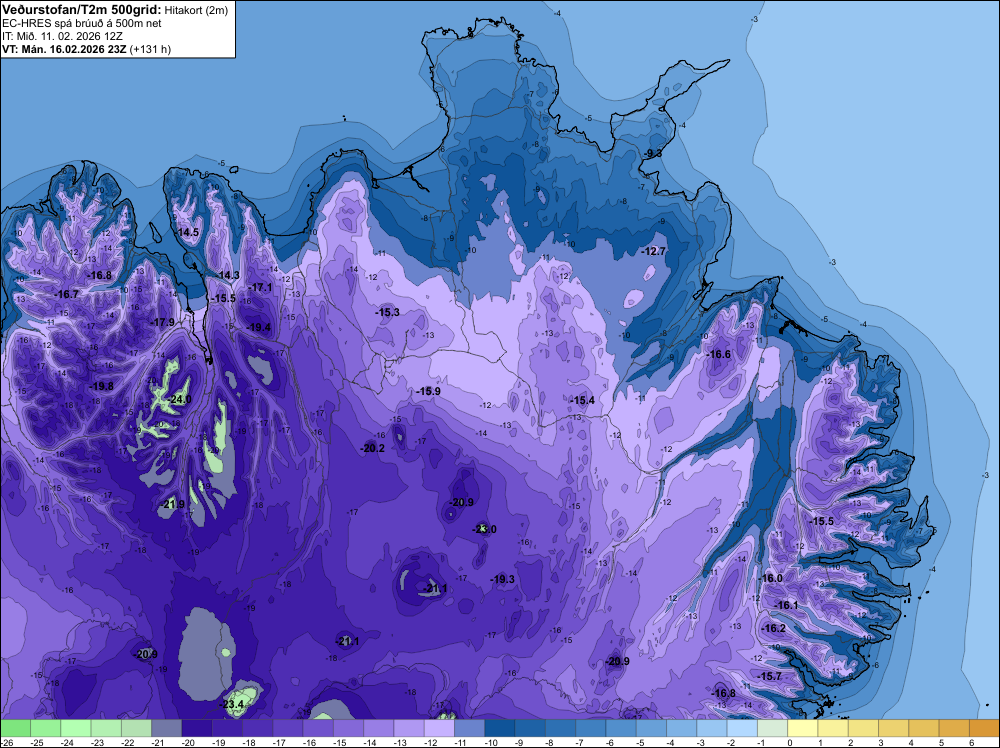Click the -24.0 temperature value
Screen dimensions: 1000x748
180,399
